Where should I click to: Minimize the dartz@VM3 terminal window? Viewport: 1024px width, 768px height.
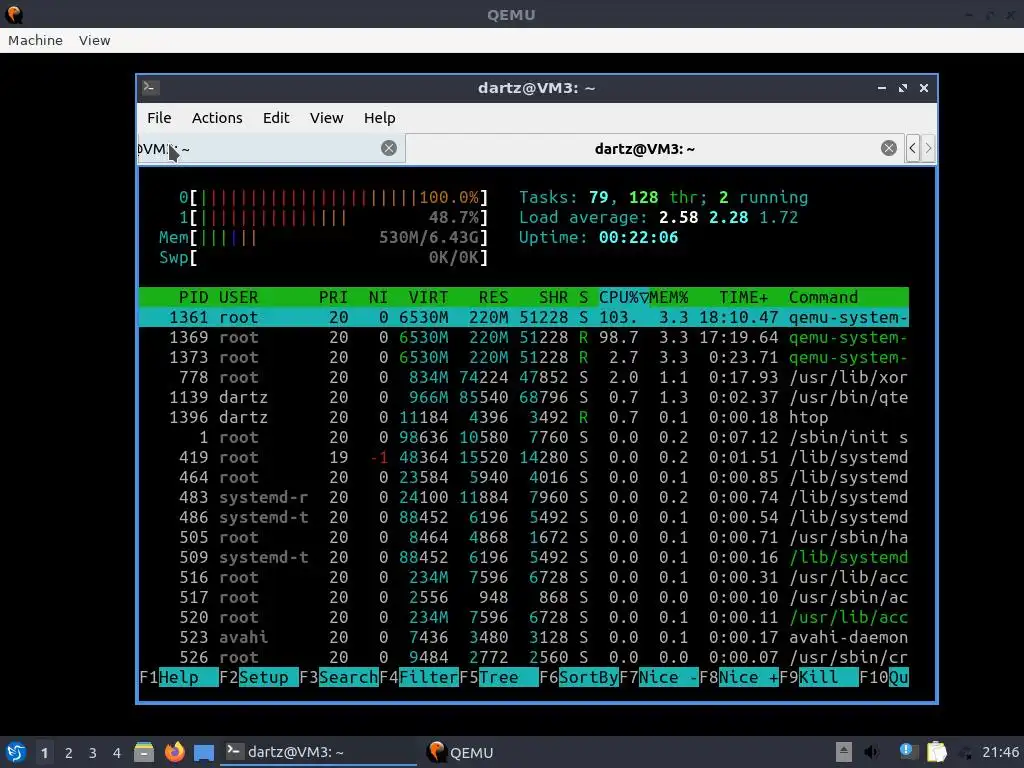882,88
